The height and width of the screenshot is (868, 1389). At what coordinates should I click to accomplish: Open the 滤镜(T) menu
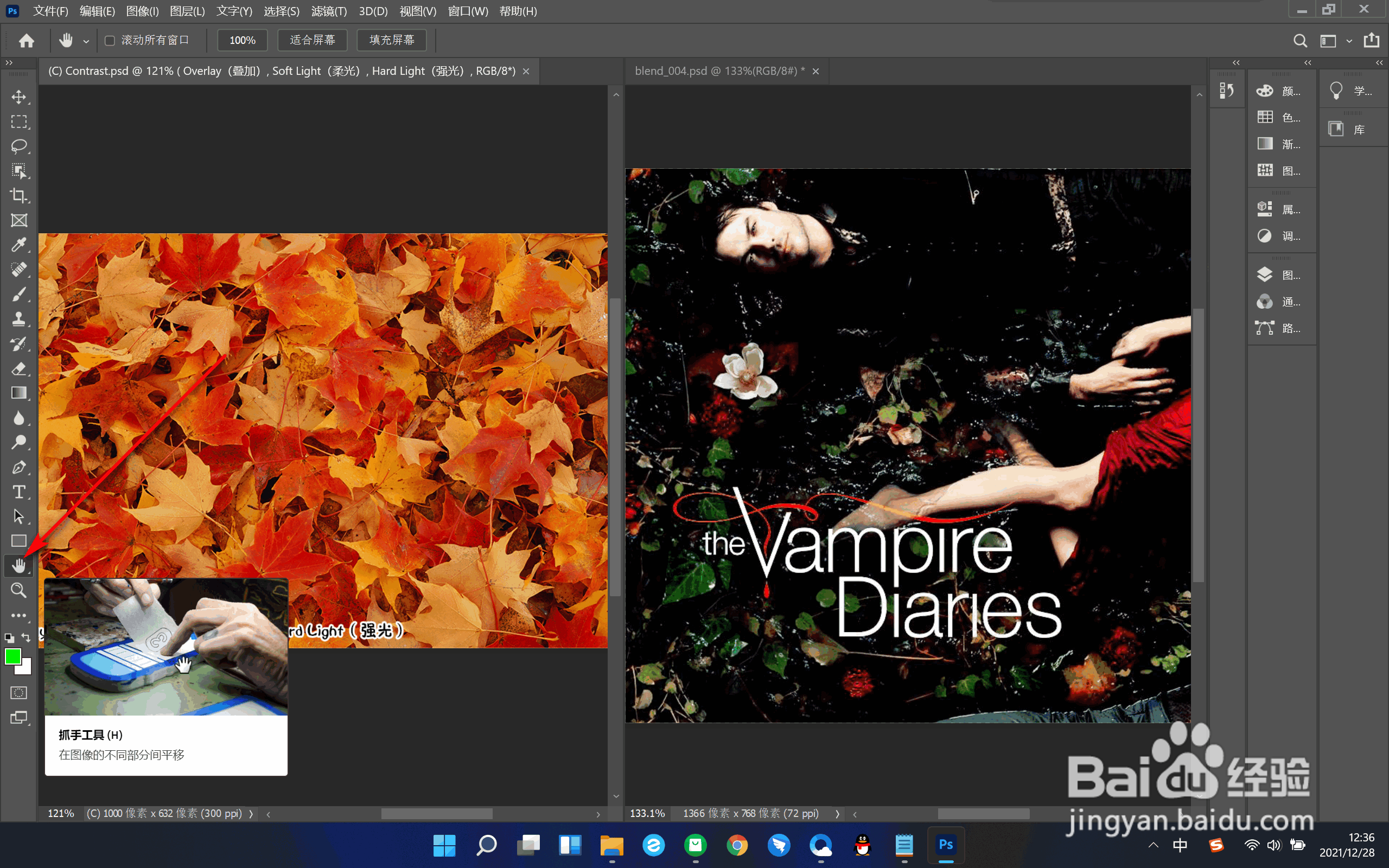[x=329, y=11]
